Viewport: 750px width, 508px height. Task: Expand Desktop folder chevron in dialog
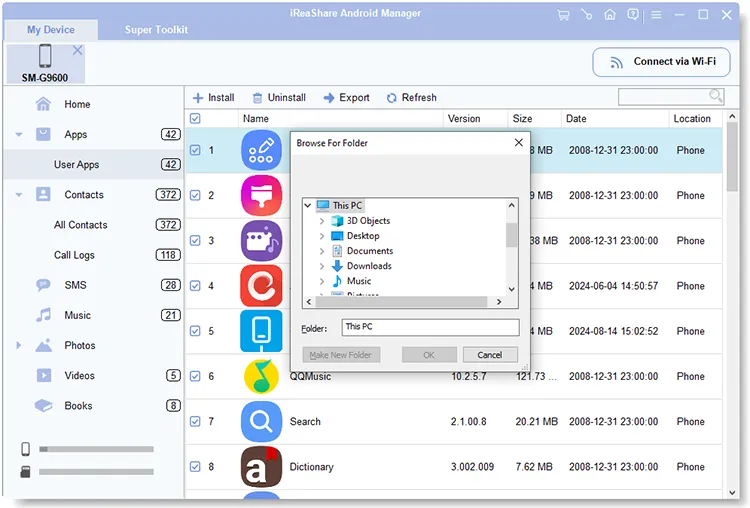point(322,236)
